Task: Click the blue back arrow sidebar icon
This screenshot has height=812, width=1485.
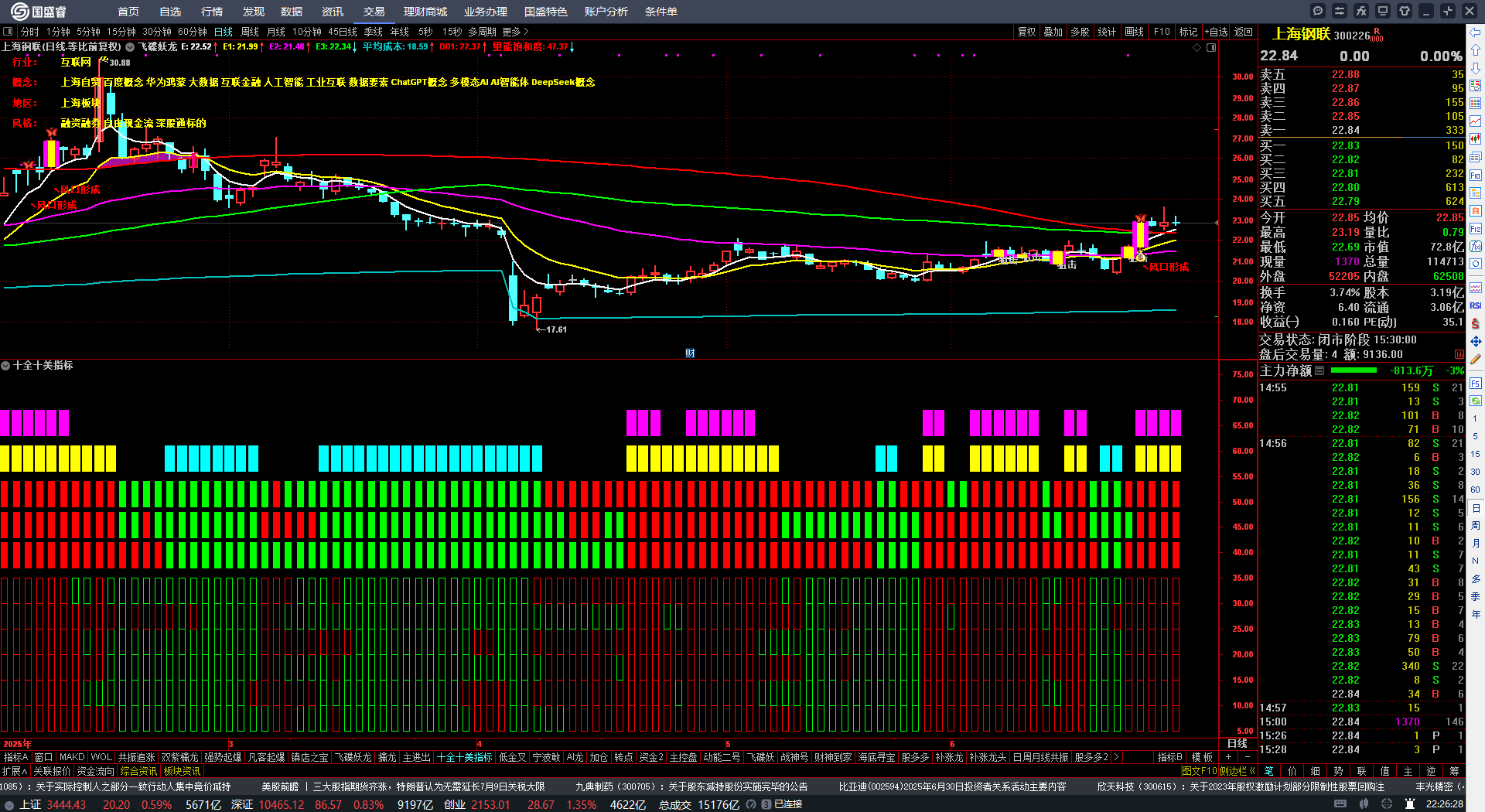Action: point(1476,32)
